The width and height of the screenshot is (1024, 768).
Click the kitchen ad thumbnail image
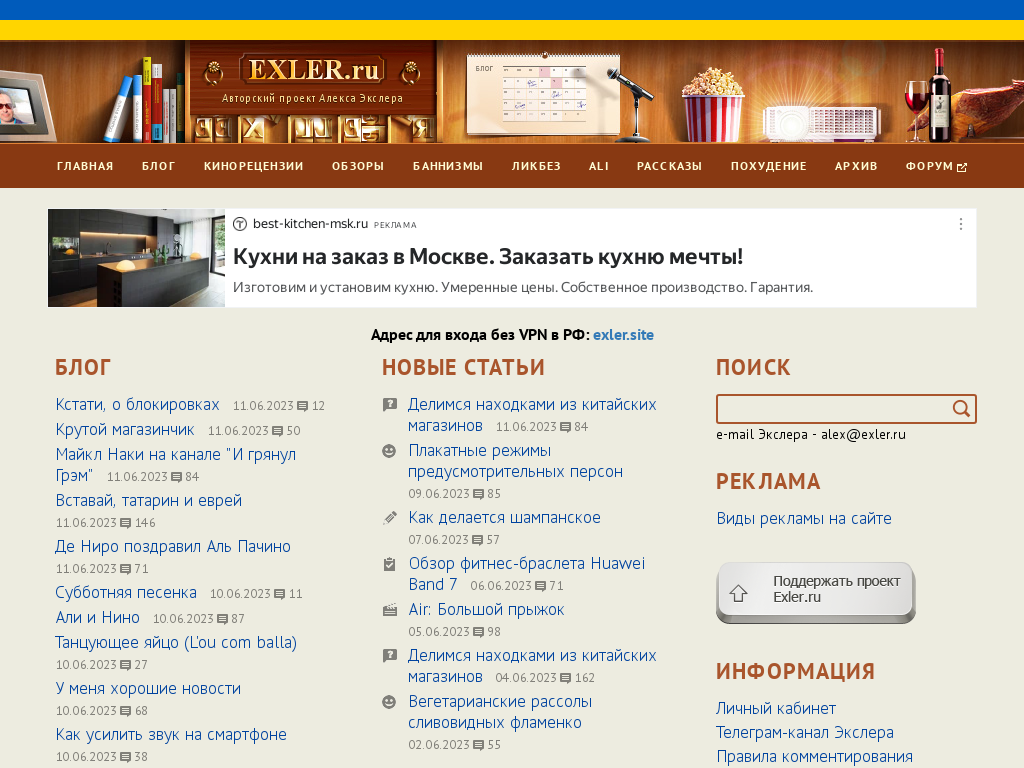136,258
